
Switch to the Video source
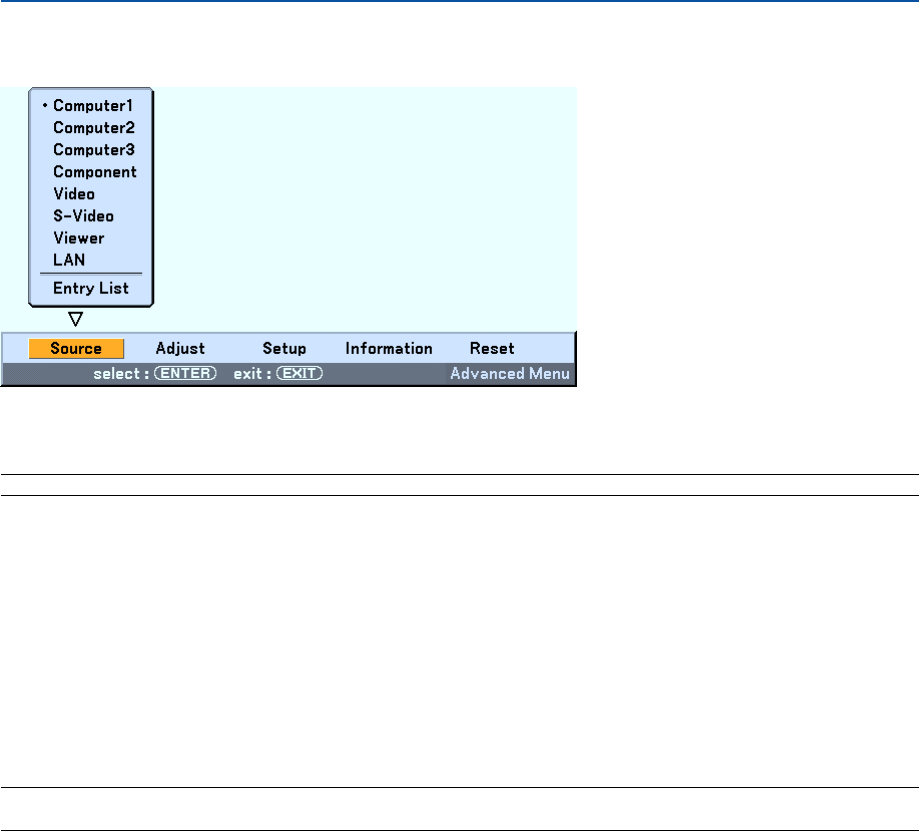click(x=74, y=194)
